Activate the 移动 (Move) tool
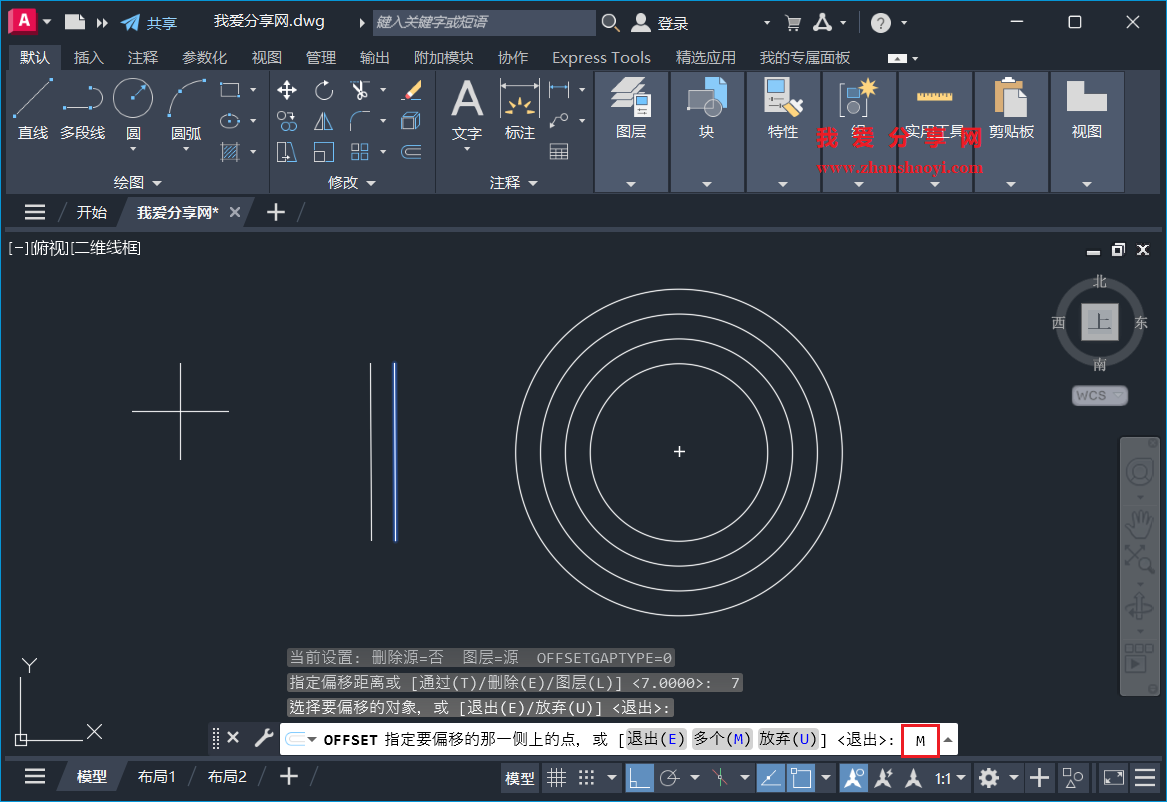Viewport: 1167px width, 802px height. tap(287, 89)
